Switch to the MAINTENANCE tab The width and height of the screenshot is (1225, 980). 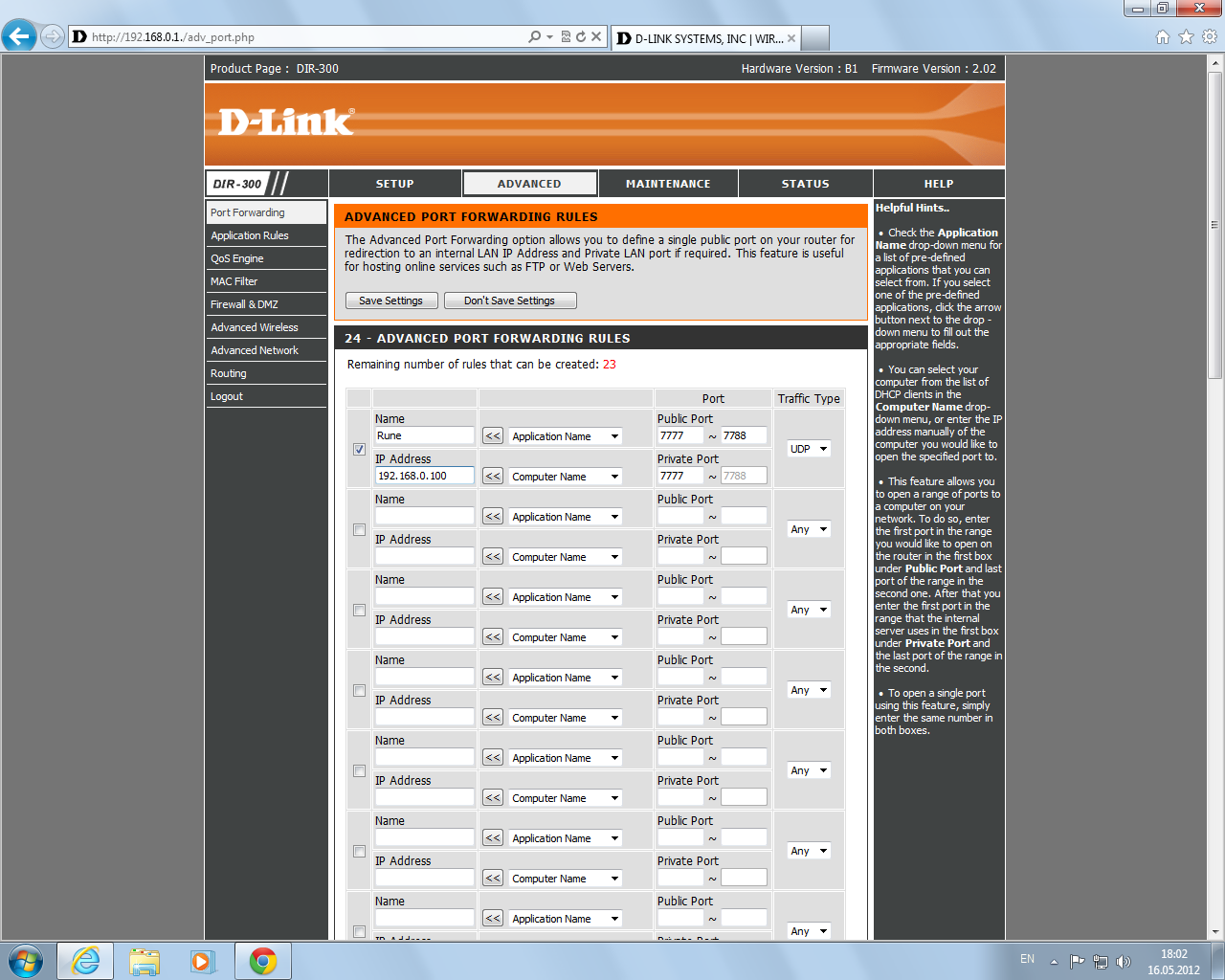coord(668,184)
